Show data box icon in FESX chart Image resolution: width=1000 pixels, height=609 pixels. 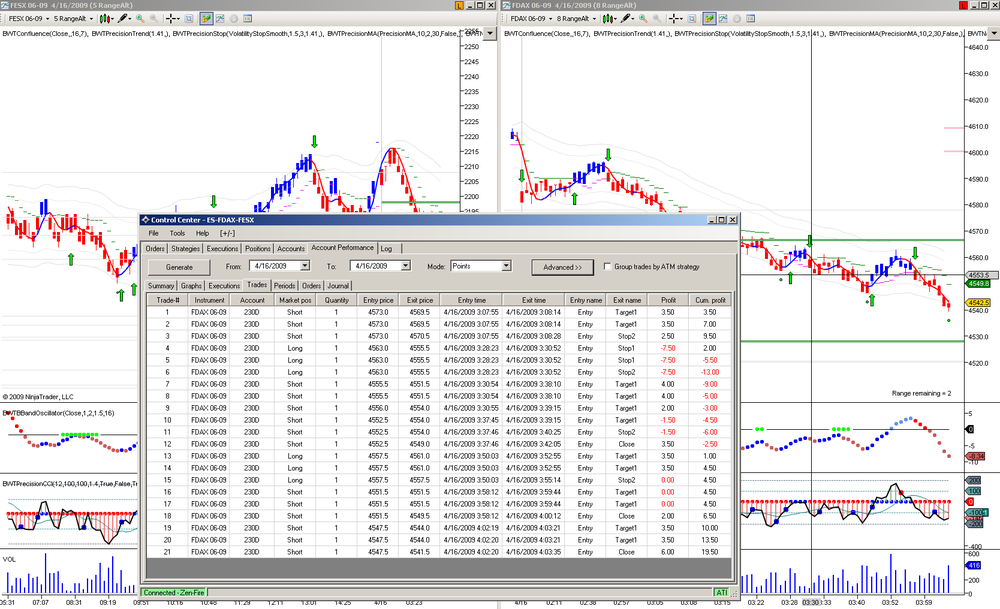(x=248, y=18)
